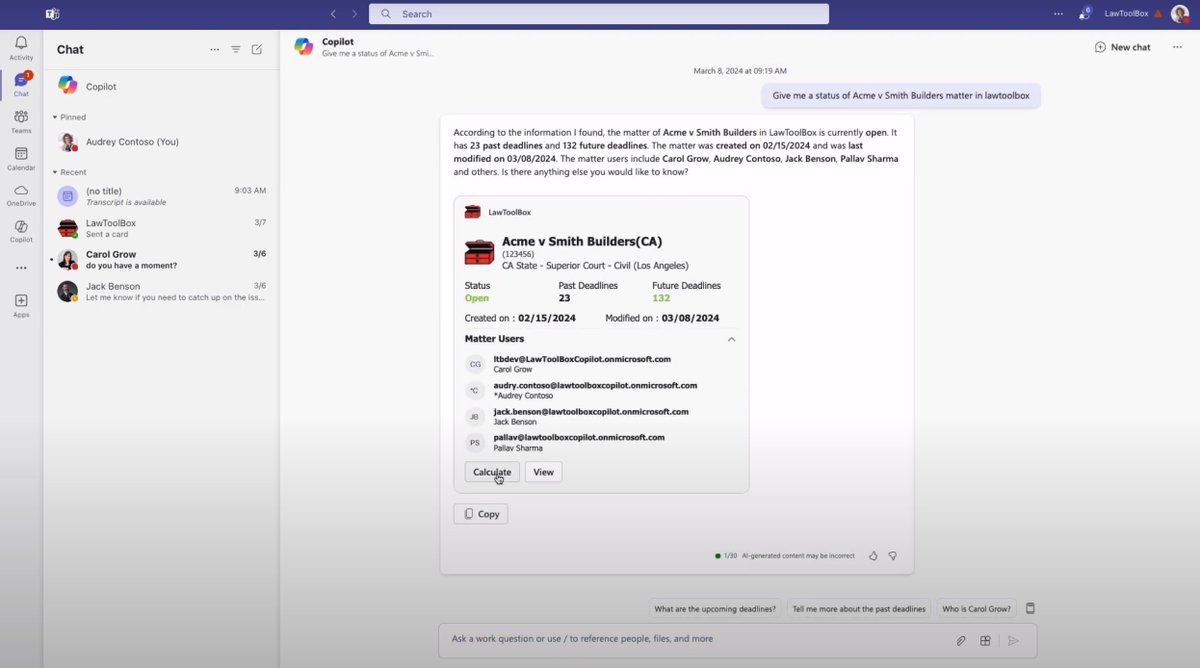Compose a new chat message
This screenshot has width=1200, height=668.
tap(257, 49)
